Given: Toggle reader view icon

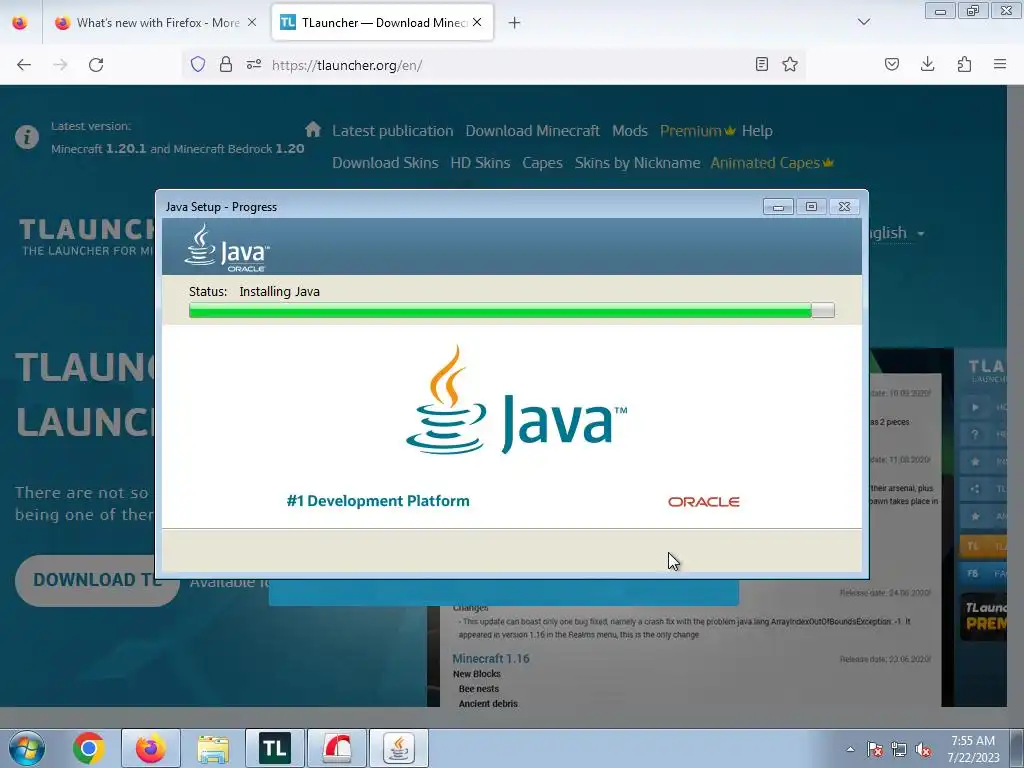Looking at the screenshot, I should pos(761,64).
